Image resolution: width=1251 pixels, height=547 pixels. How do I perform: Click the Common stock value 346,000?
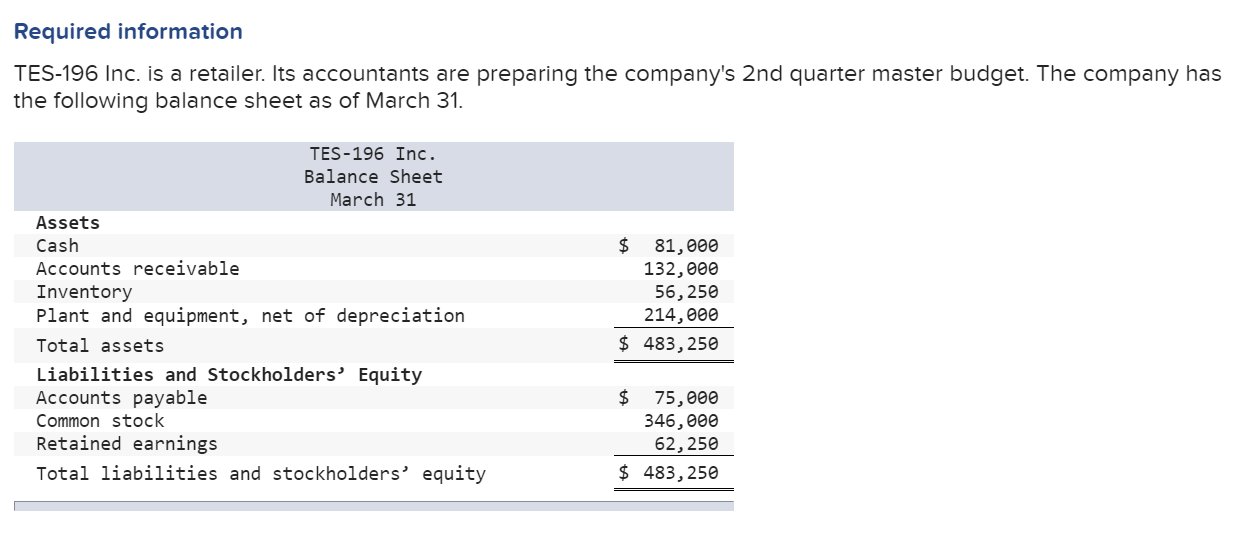[x=681, y=421]
